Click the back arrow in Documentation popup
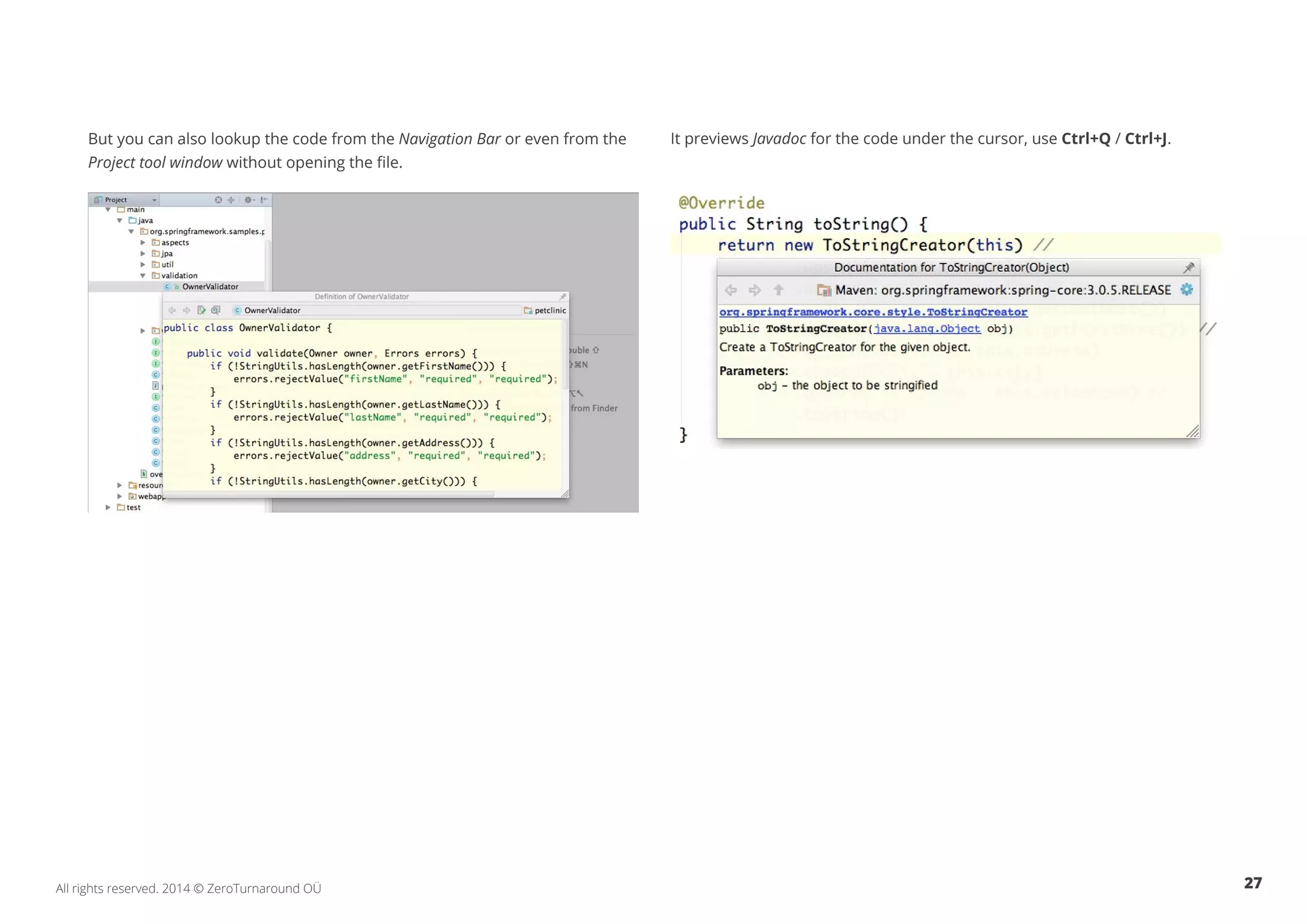This screenshot has width=1307, height=924. 731,290
